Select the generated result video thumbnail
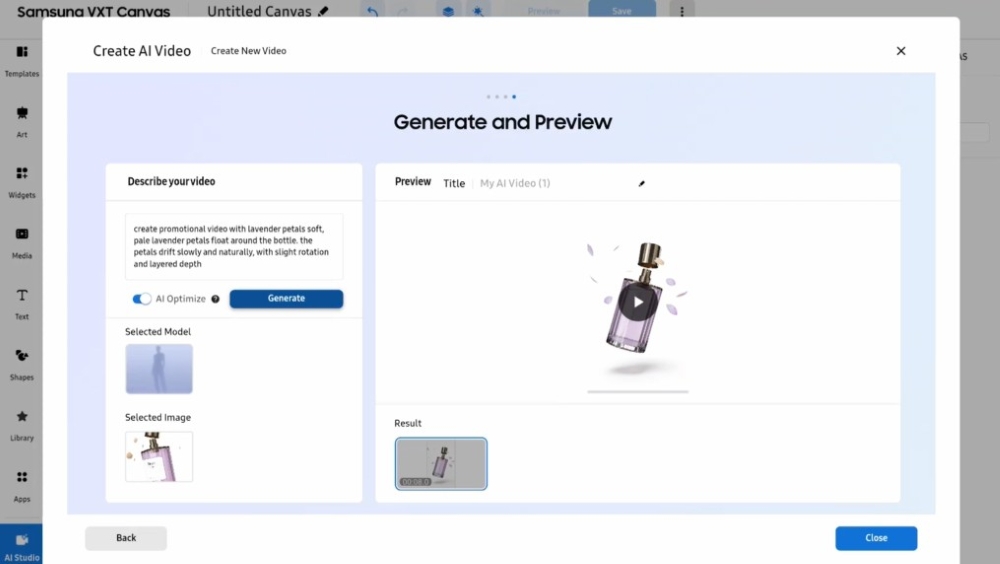The height and width of the screenshot is (564, 1000). coord(441,464)
